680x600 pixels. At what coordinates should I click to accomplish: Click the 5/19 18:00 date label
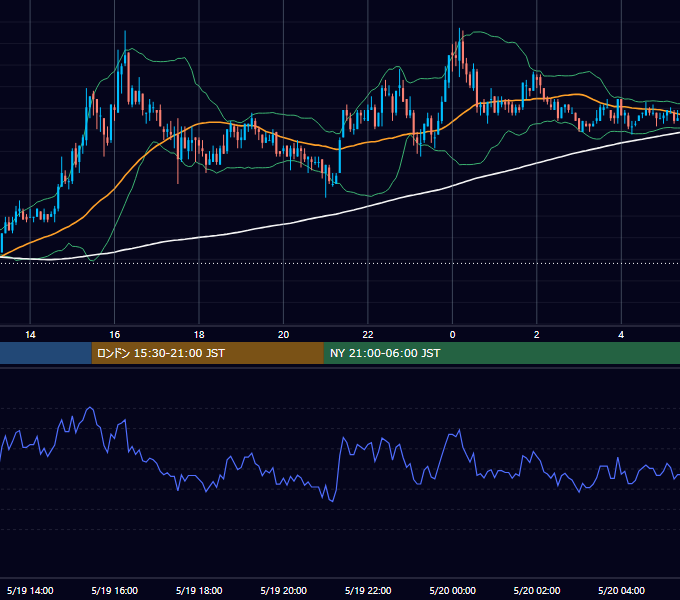pos(199,590)
